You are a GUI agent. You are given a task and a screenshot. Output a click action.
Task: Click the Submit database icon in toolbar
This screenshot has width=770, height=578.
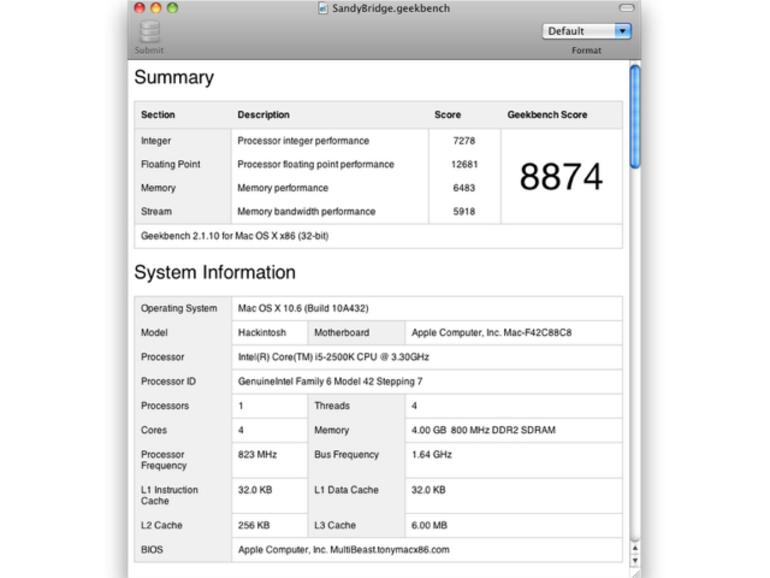(148, 32)
